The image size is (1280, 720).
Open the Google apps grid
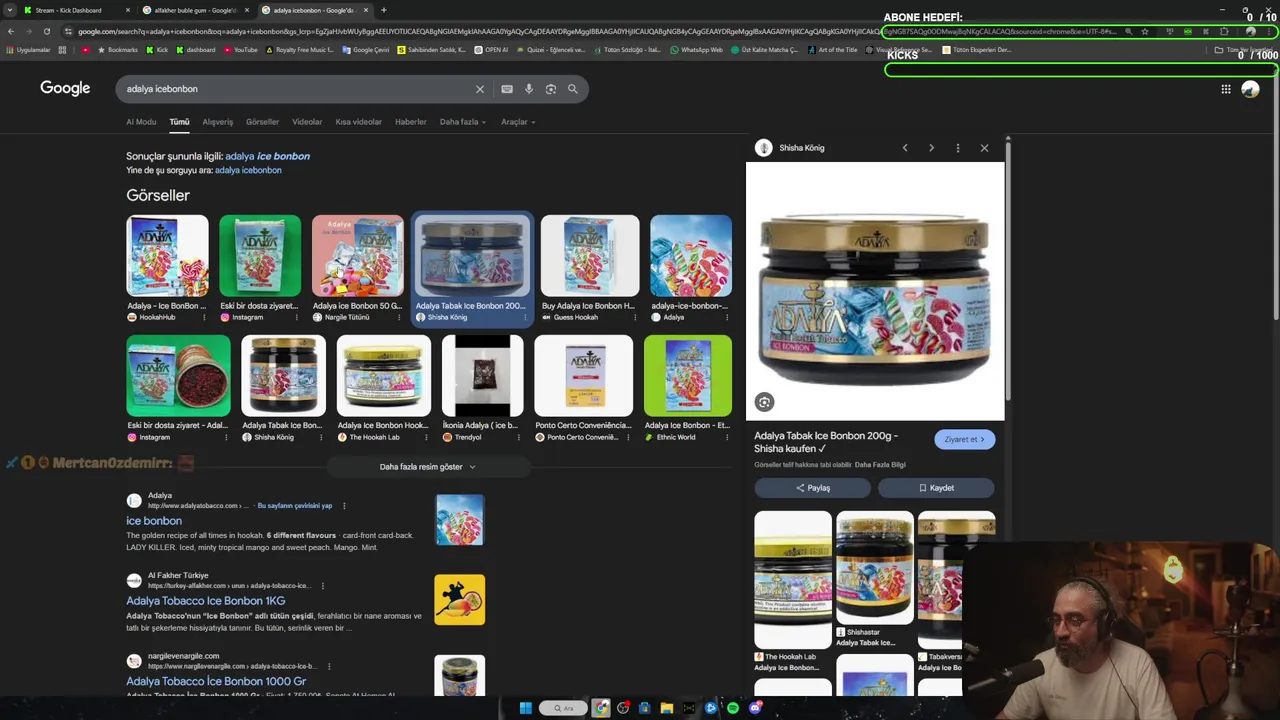click(x=1226, y=89)
